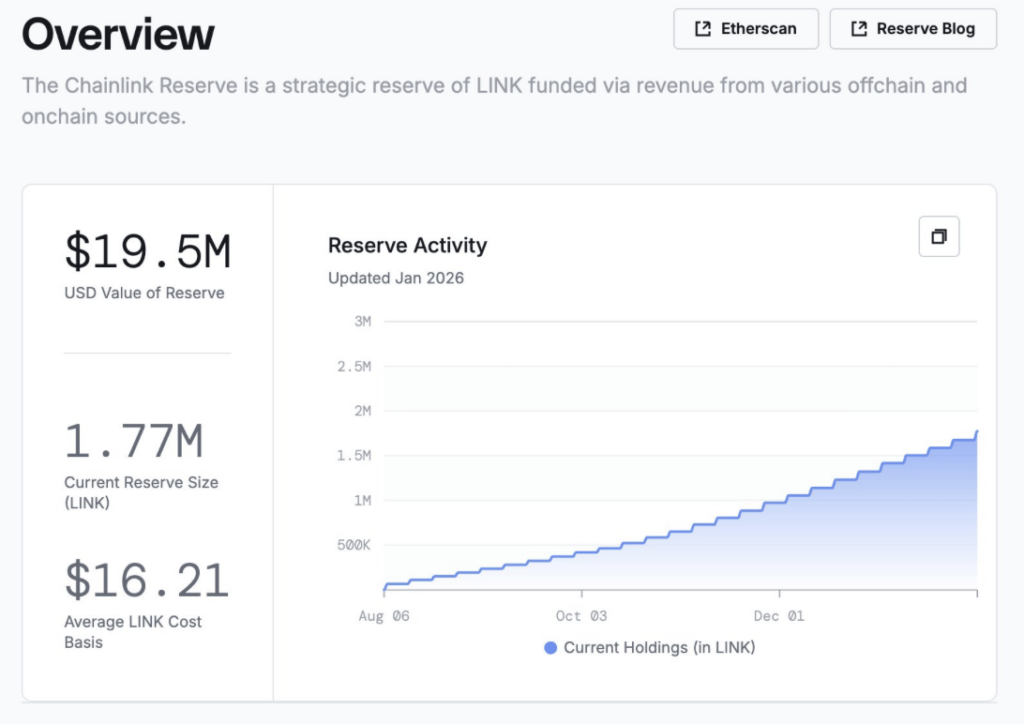The image size is (1024, 724).
Task: Click the $16.21 average cost basis value
Action: pos(147,580)
